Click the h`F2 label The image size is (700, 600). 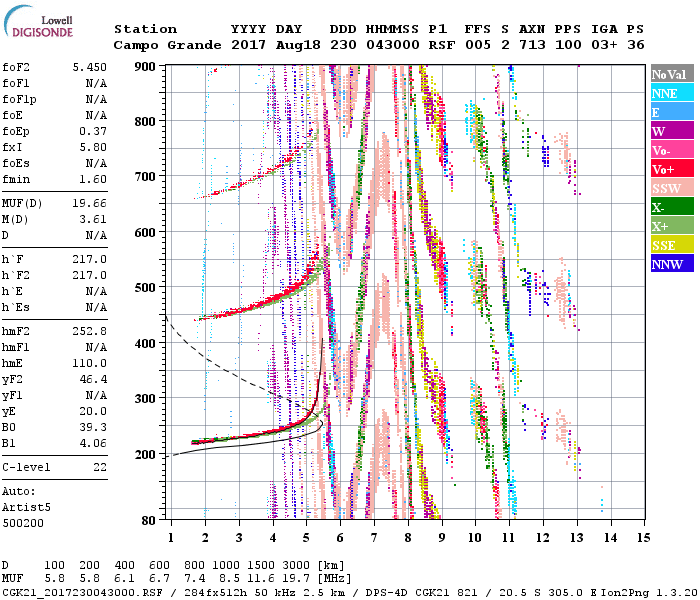tap(16, 275)
